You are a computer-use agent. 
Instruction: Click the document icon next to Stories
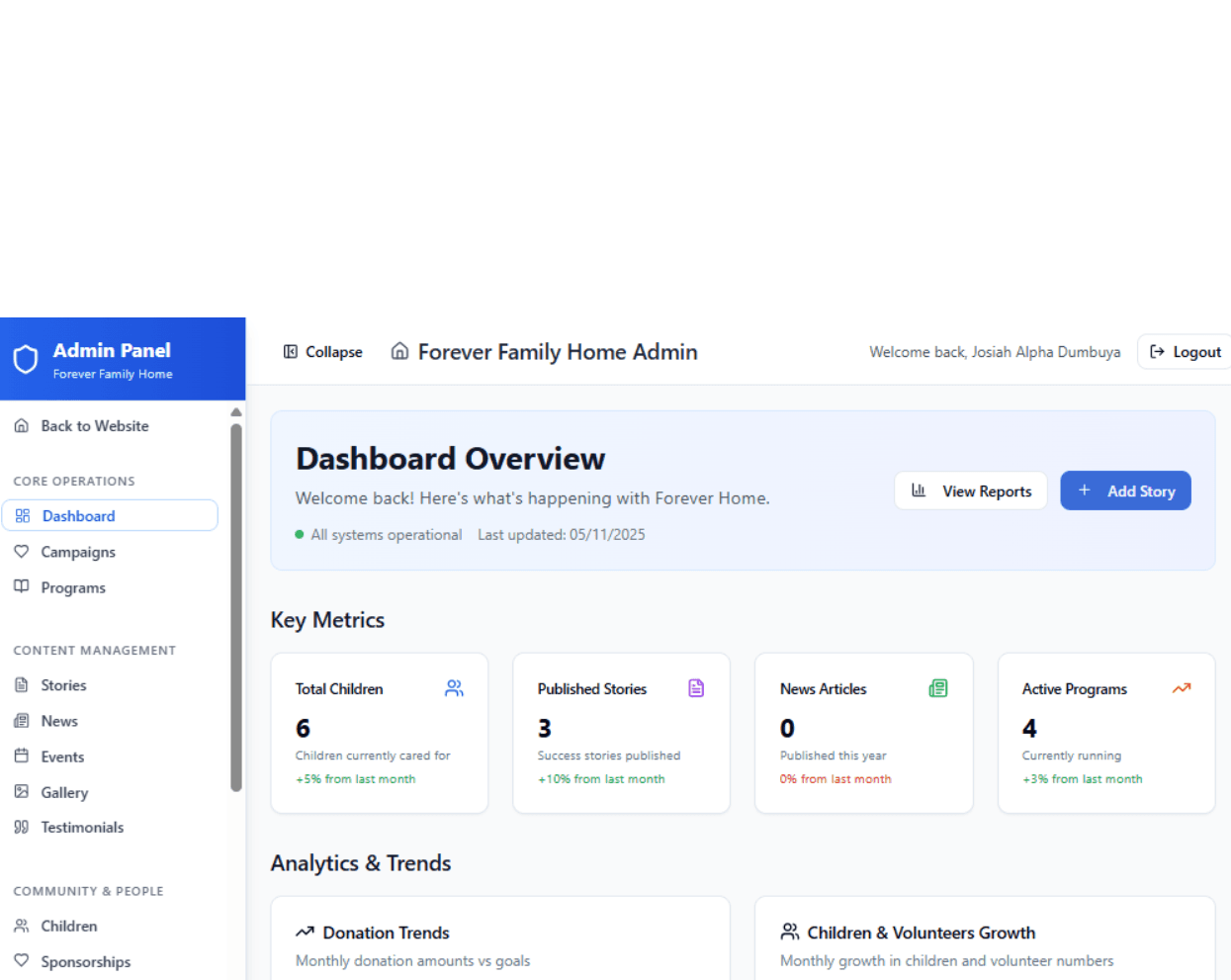22,684
